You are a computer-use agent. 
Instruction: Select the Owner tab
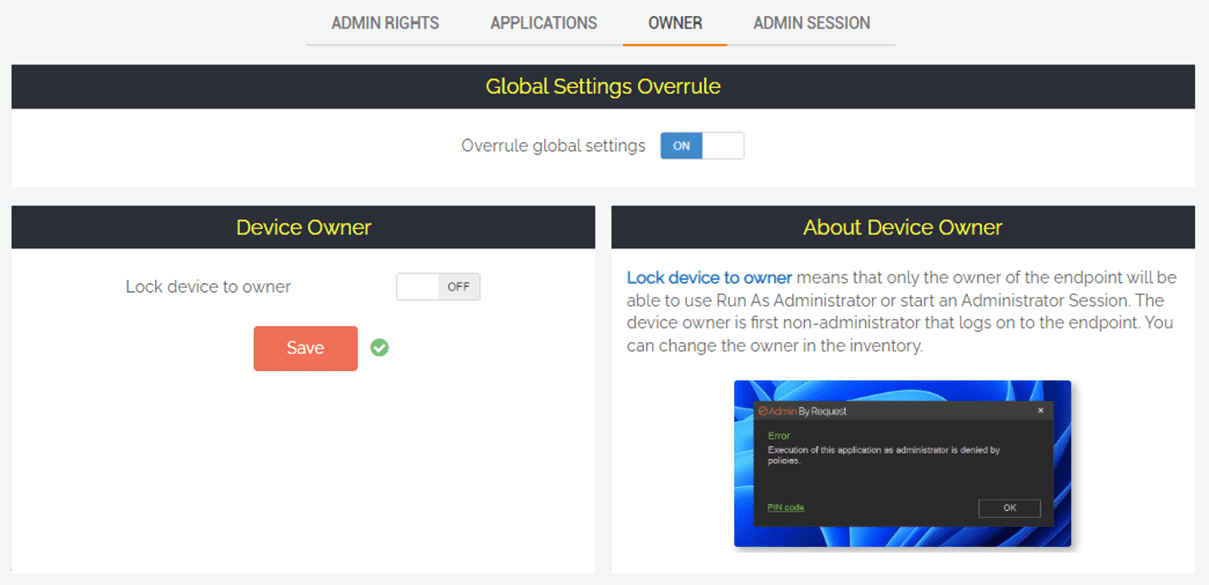click(x=675, y=23)
